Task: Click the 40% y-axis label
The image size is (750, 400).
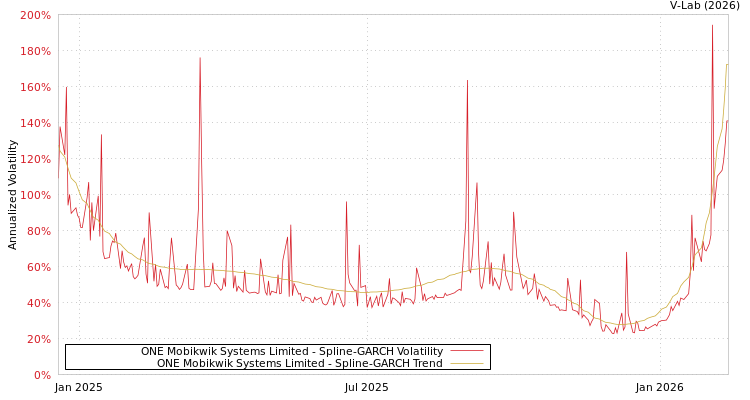Action: (x=38, y=303)
